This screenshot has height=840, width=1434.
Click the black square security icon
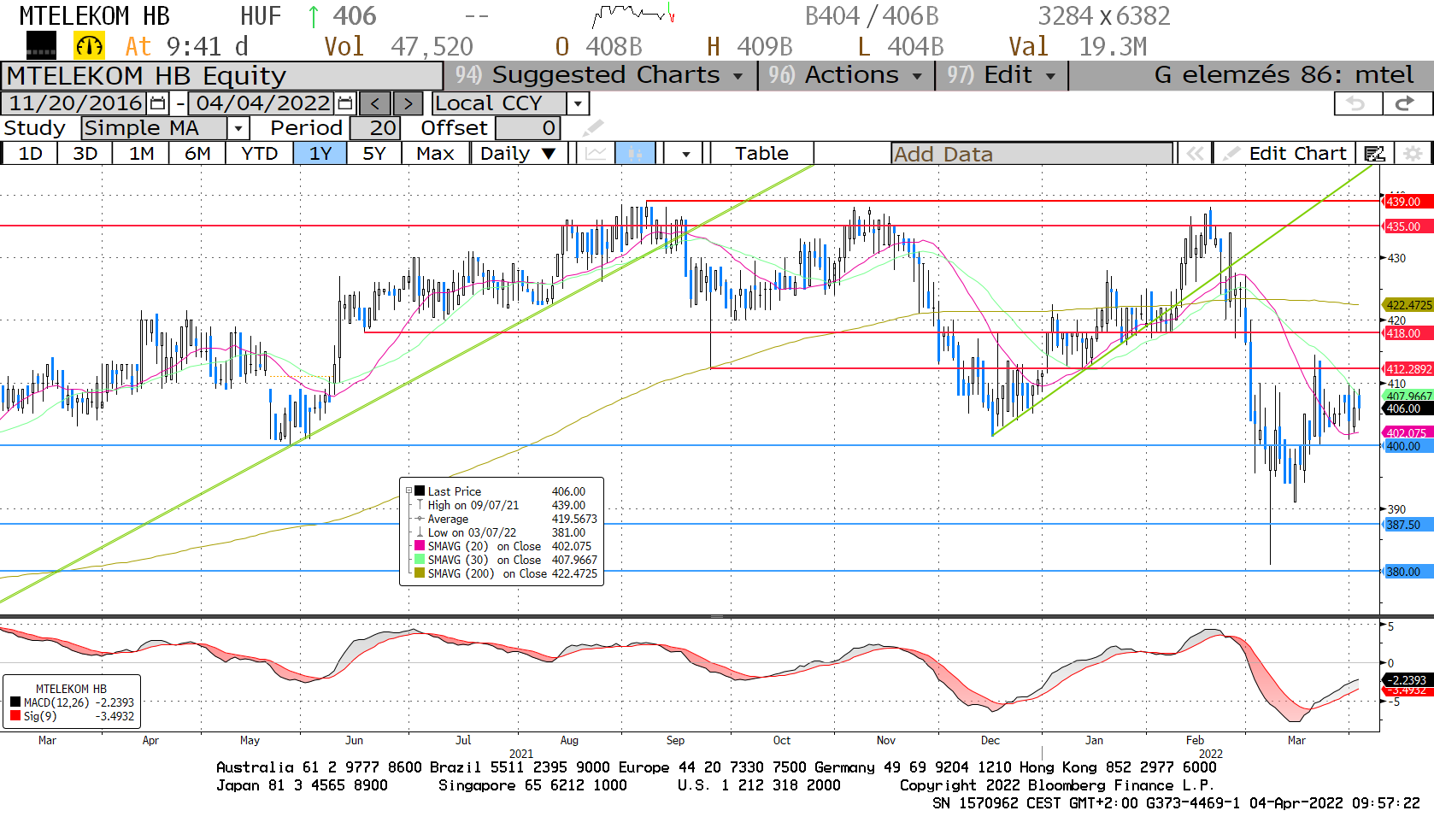[x=41, y=45]
